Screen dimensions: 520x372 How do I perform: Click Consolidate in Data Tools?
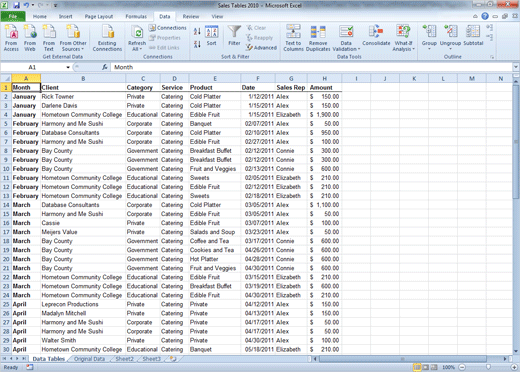tap(376, 36)
